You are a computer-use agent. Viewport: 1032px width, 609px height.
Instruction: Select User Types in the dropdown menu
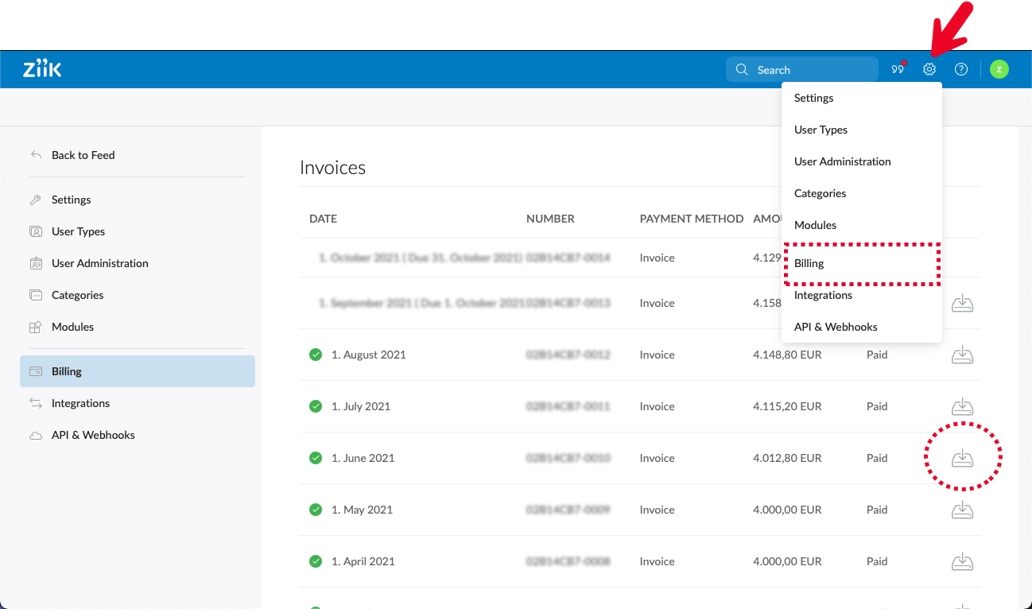click(x=820, y=130)
